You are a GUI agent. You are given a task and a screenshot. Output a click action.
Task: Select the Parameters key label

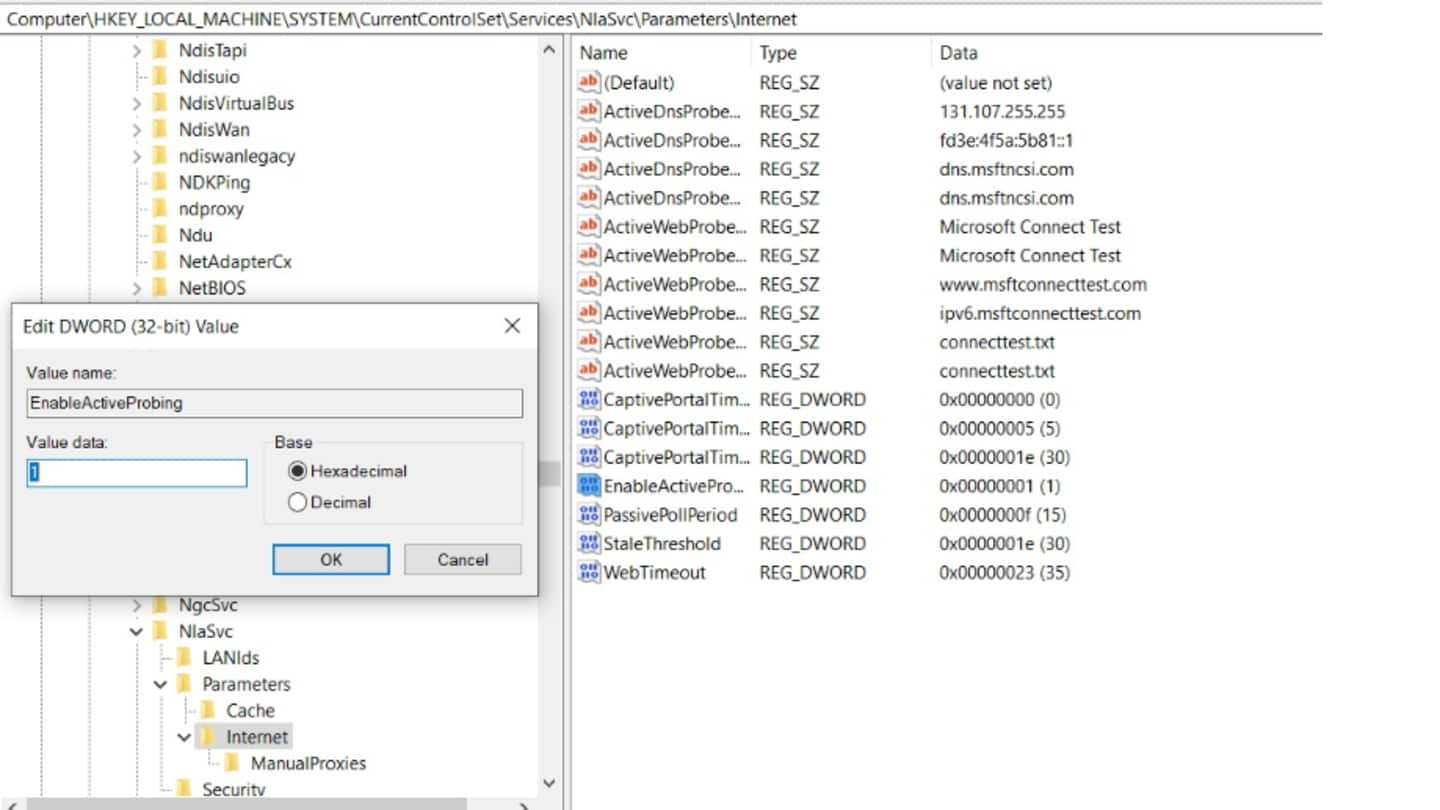pos(246,685)
